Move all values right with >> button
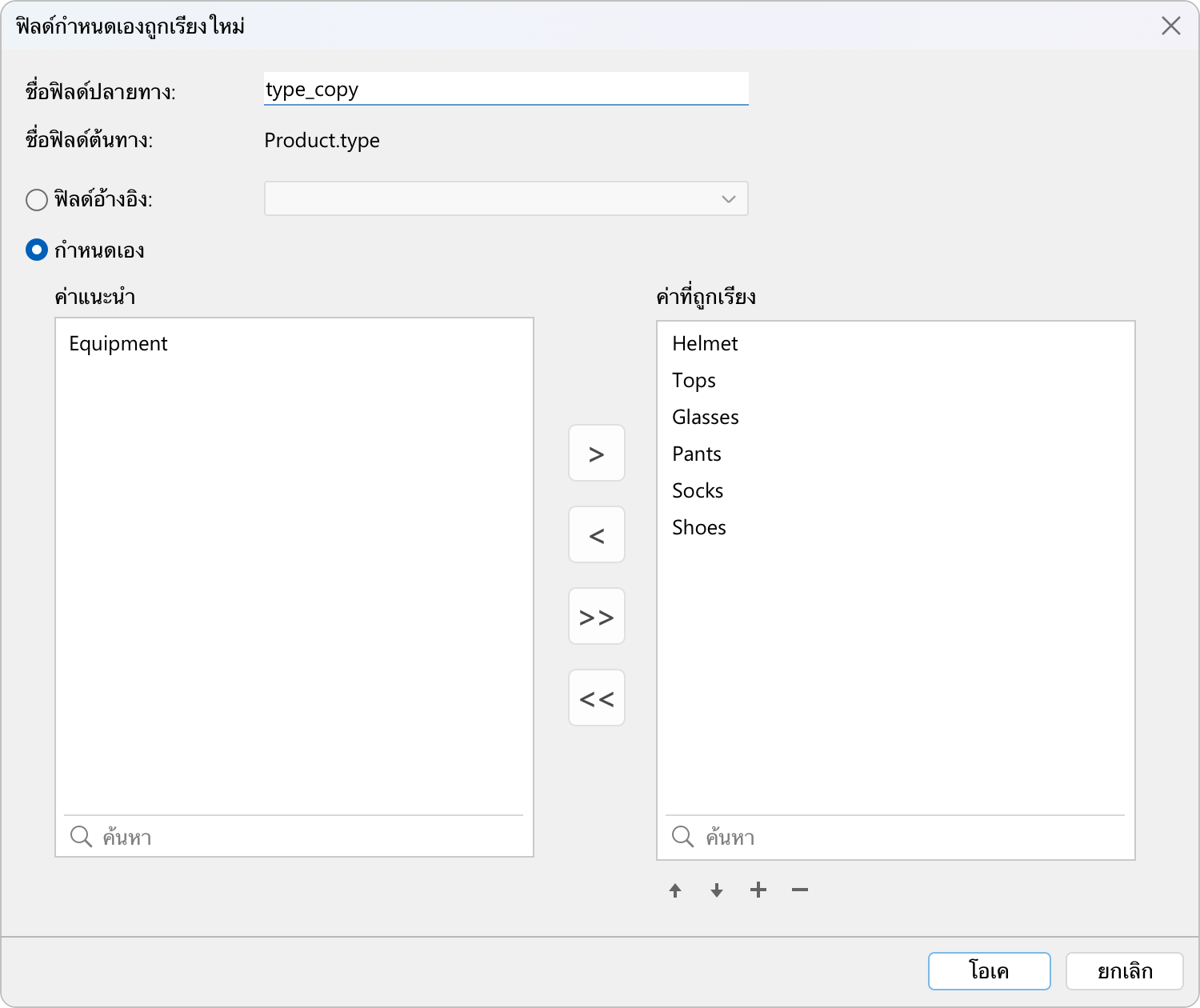1200x1008 pixels. (597, 617)
